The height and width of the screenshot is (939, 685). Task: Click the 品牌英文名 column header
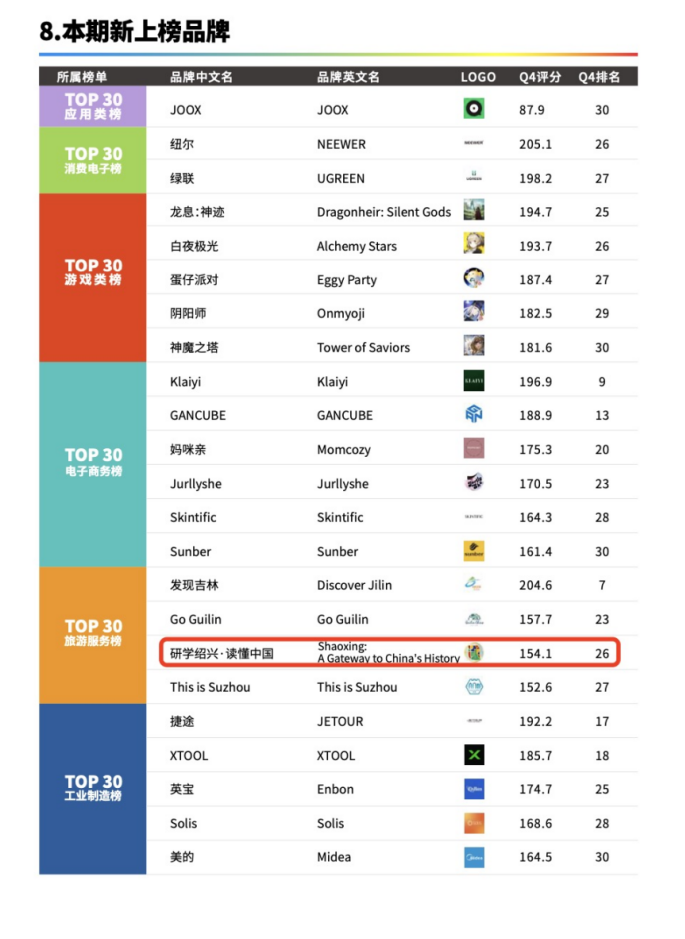[x=348, y=77]
